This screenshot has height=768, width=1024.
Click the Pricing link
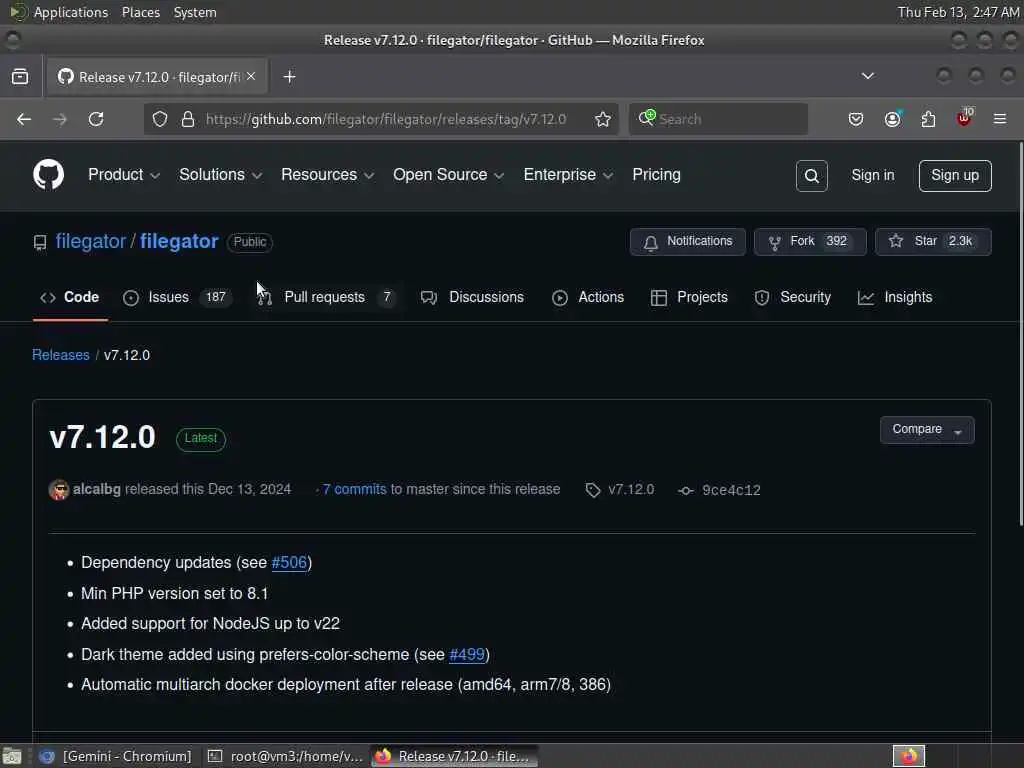656,175
